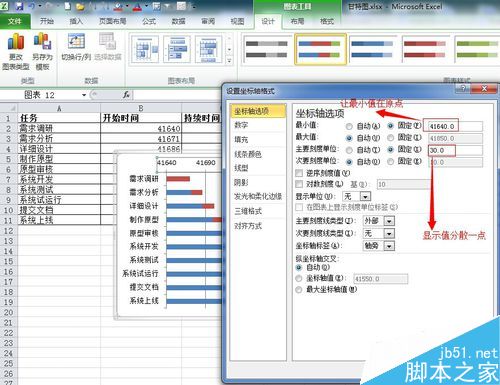This screenshot has height=385, width=500.
Task: Switch to the Chart Tools Format (格式) tab
Action: [327, 21]
